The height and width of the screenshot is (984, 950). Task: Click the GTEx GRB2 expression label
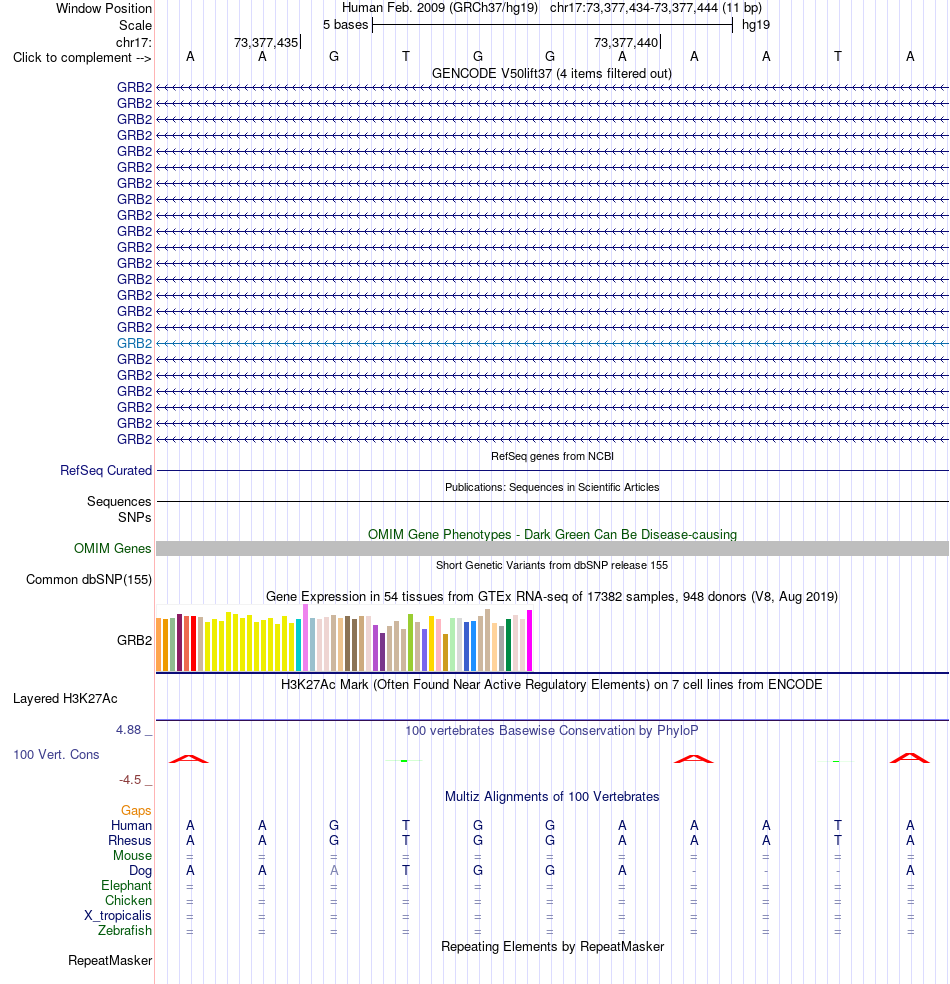pyautogui.click(x=134, y=640)
